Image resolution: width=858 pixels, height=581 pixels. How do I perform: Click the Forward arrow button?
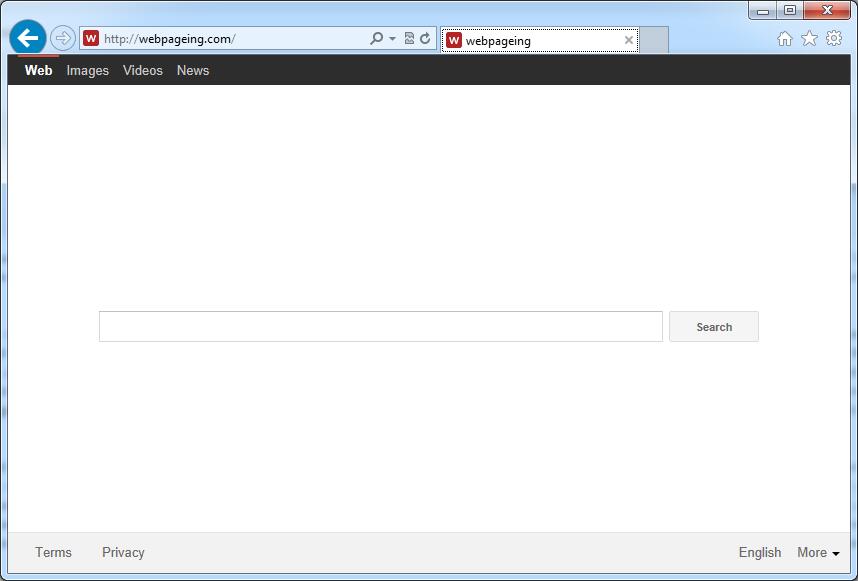pyautogui.click(x=63, y=38)
